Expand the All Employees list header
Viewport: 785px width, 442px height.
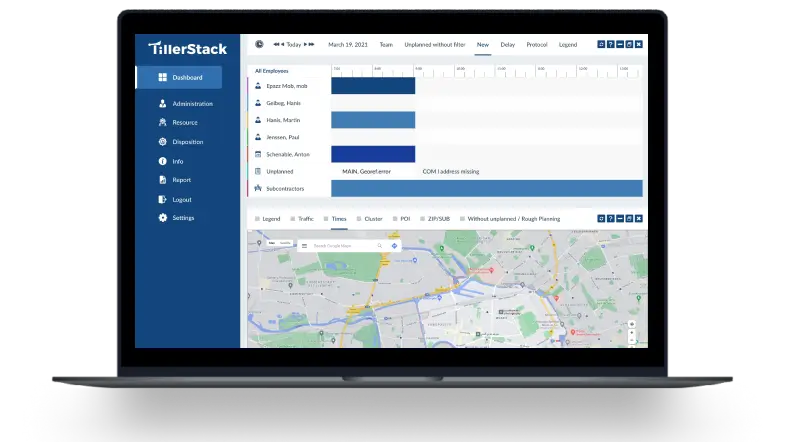coord(271,71)
